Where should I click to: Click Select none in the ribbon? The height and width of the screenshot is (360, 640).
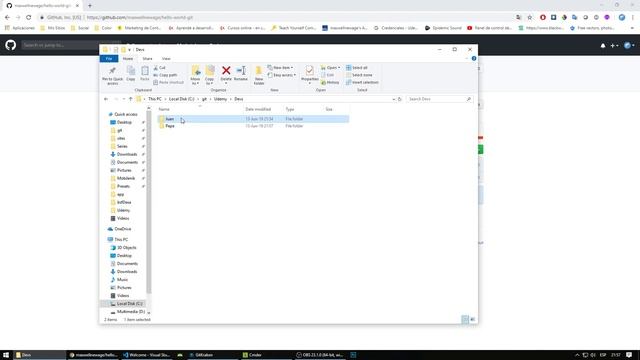(359, 75)
